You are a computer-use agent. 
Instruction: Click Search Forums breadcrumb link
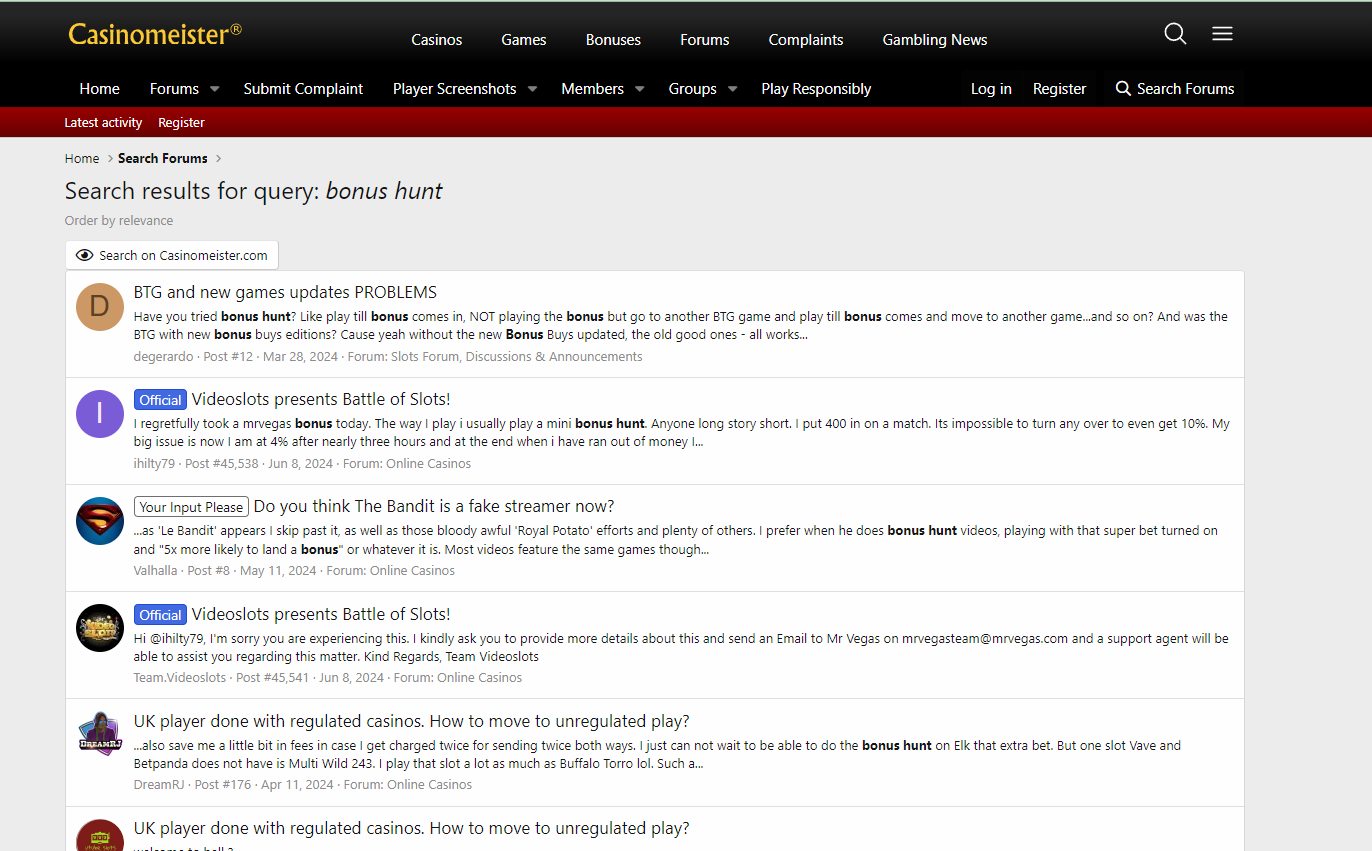[x=163, y=158]
